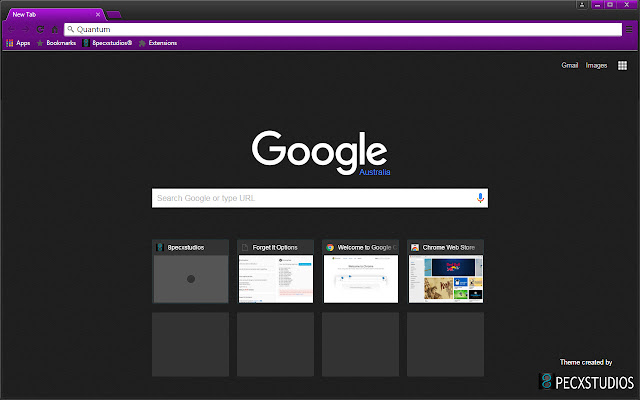Go to the home page icon

click(55, 29)
